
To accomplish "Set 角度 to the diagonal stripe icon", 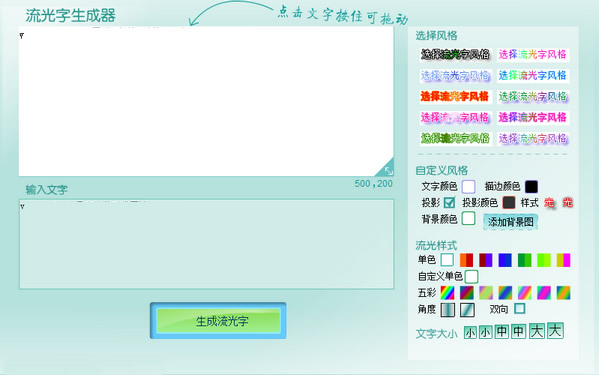I will point(467,310).
